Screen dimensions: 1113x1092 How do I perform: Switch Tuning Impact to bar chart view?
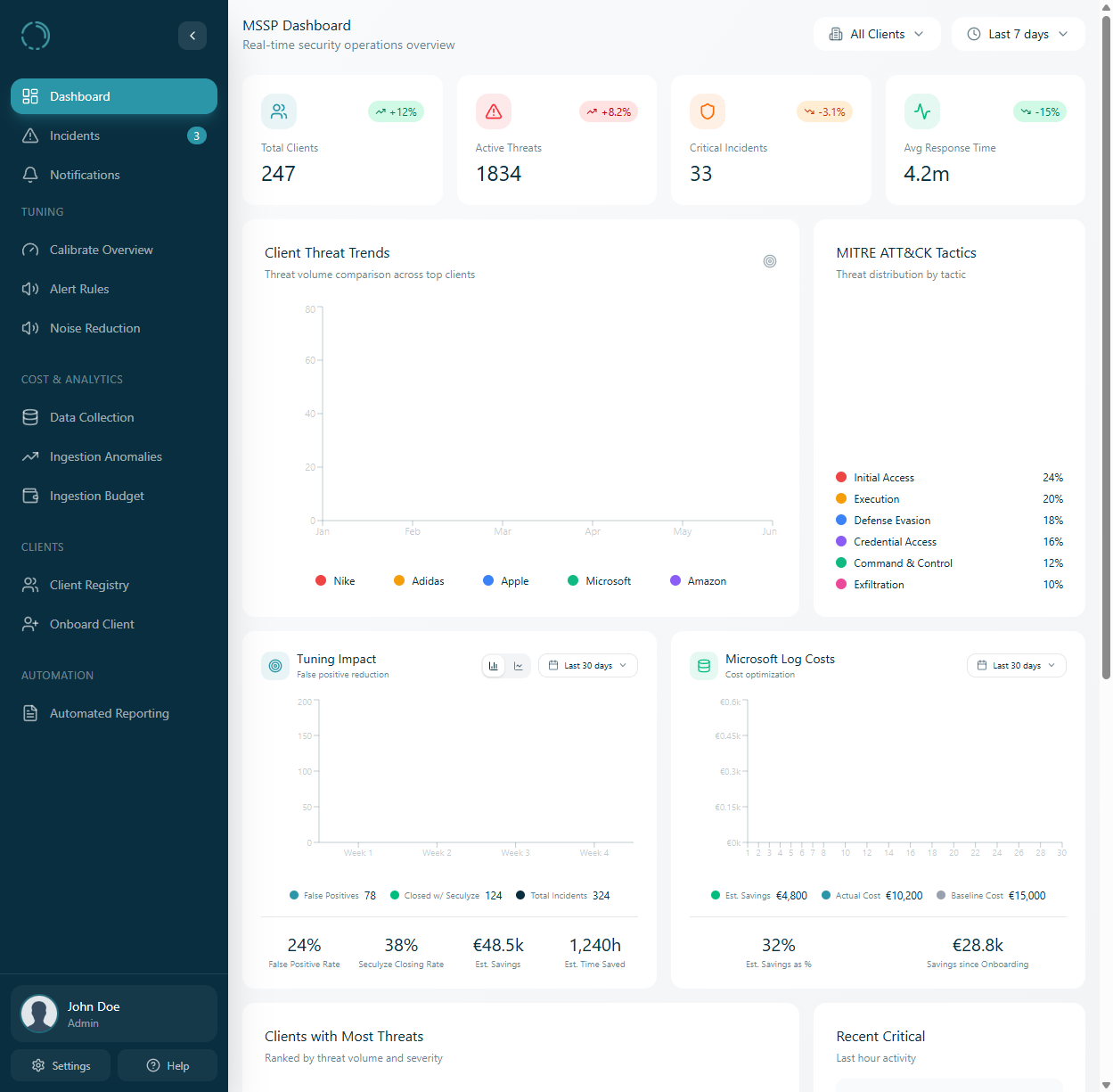pos(494,666)
